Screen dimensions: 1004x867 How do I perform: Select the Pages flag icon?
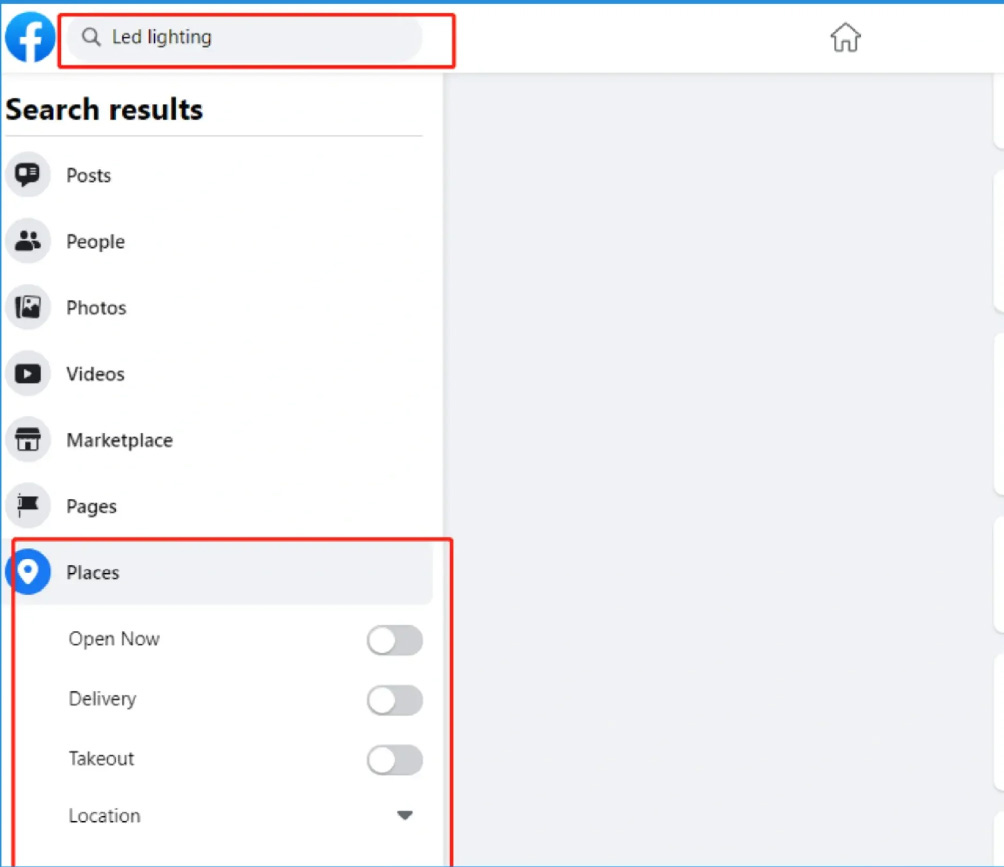[28, 506]
